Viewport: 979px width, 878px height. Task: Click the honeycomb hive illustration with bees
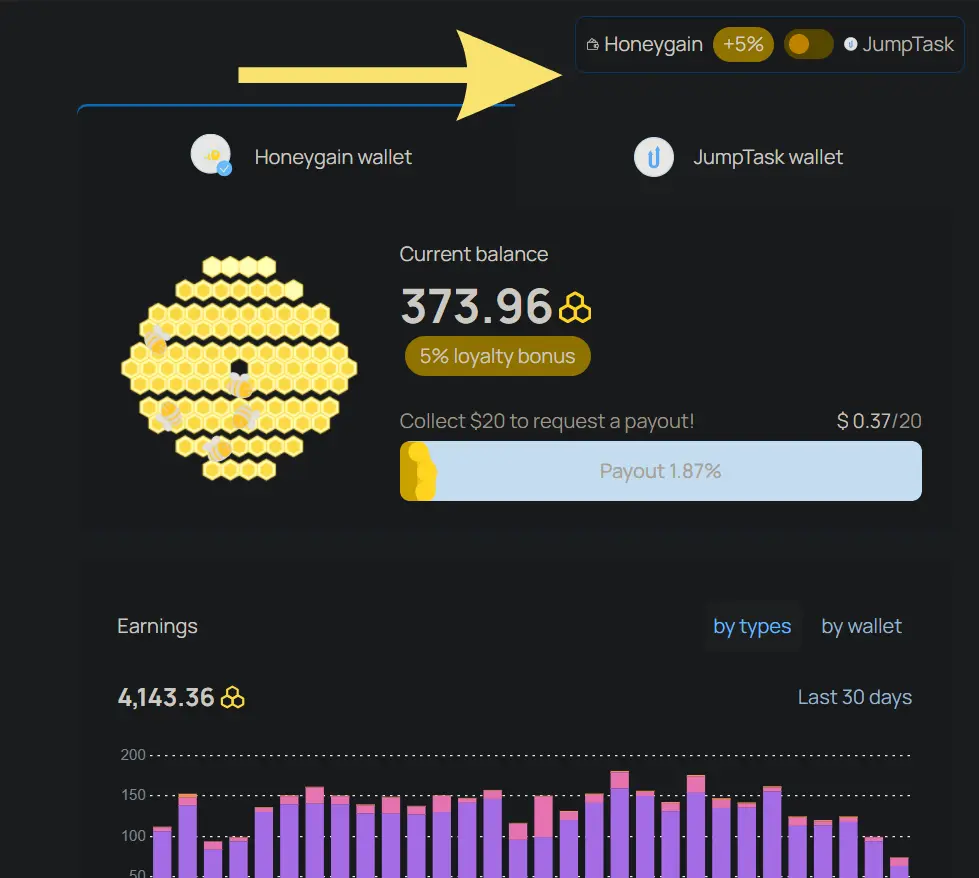click(x=239, y=368)
